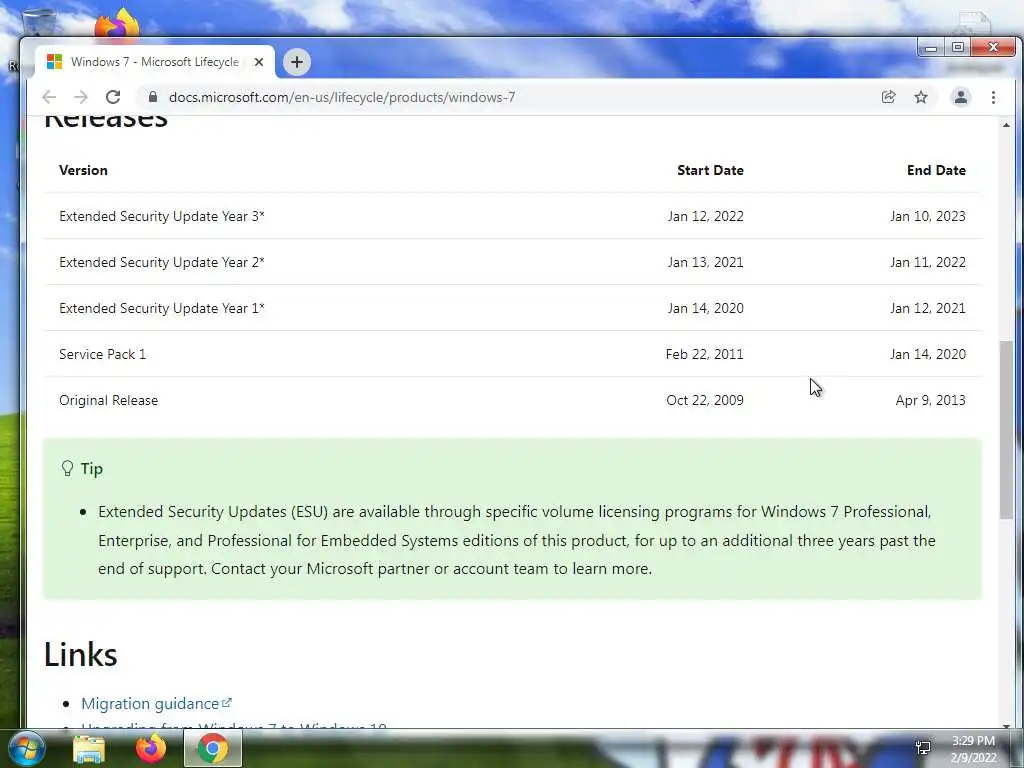Restore down the Chrome window
1024x768 pixels.
tap(957, 48)
